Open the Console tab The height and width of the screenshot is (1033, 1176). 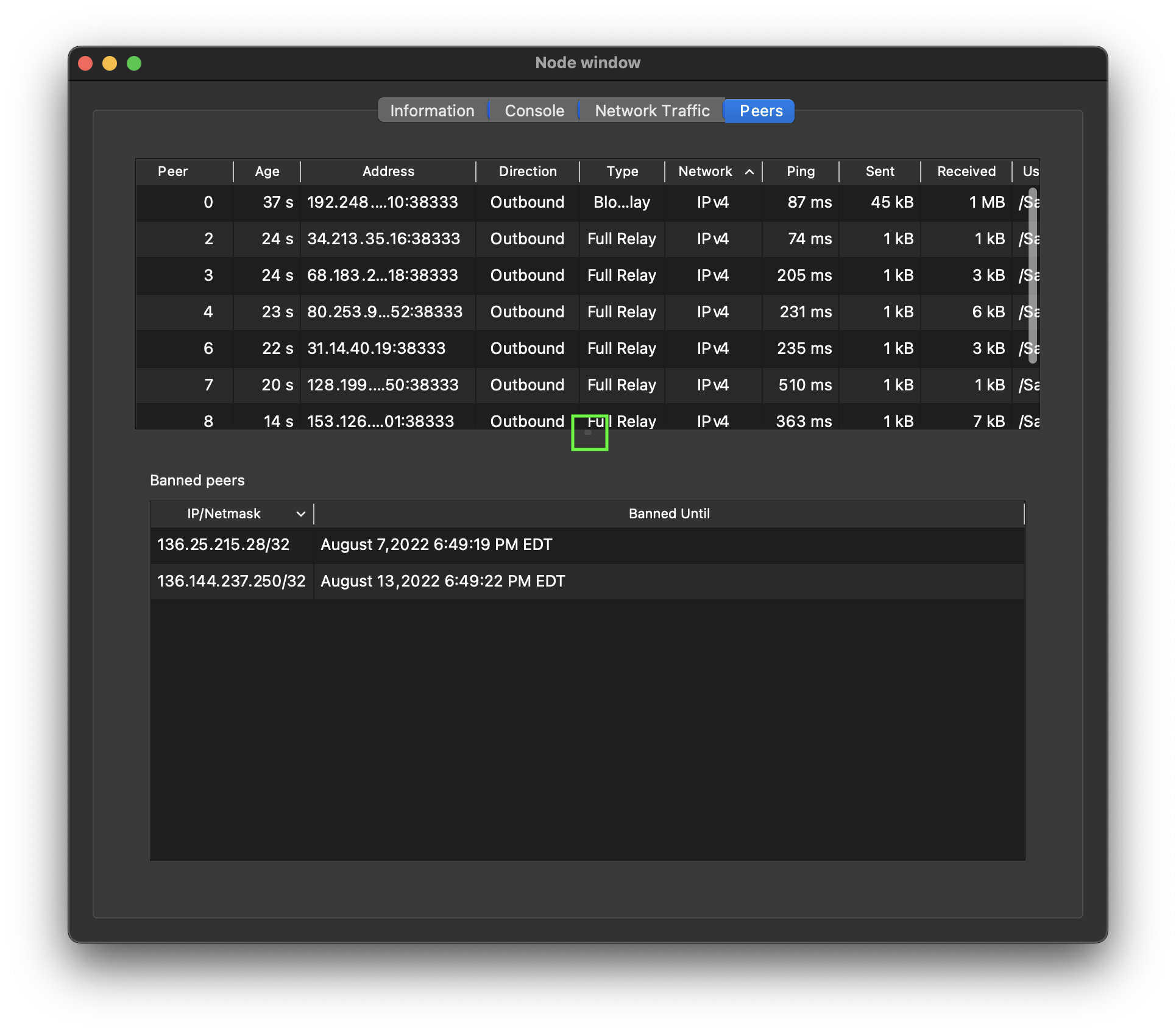(x=534, y=111)
